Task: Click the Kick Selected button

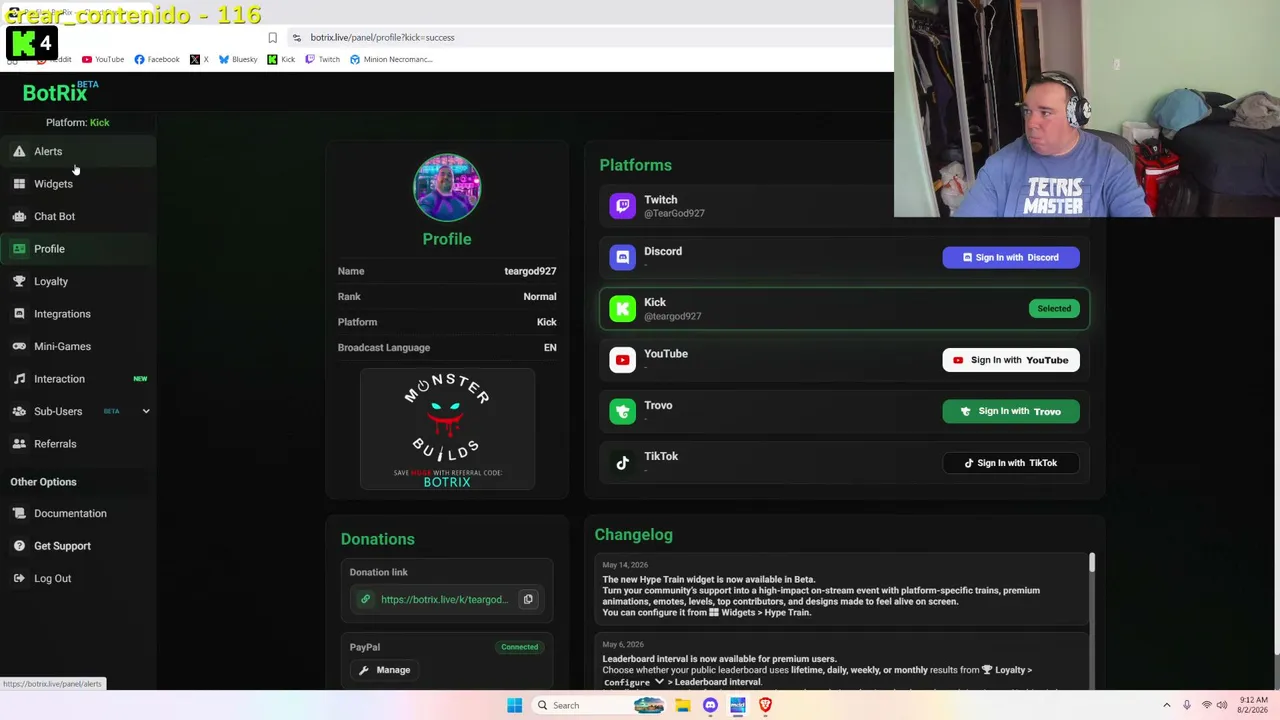Action: [1054, 308]
